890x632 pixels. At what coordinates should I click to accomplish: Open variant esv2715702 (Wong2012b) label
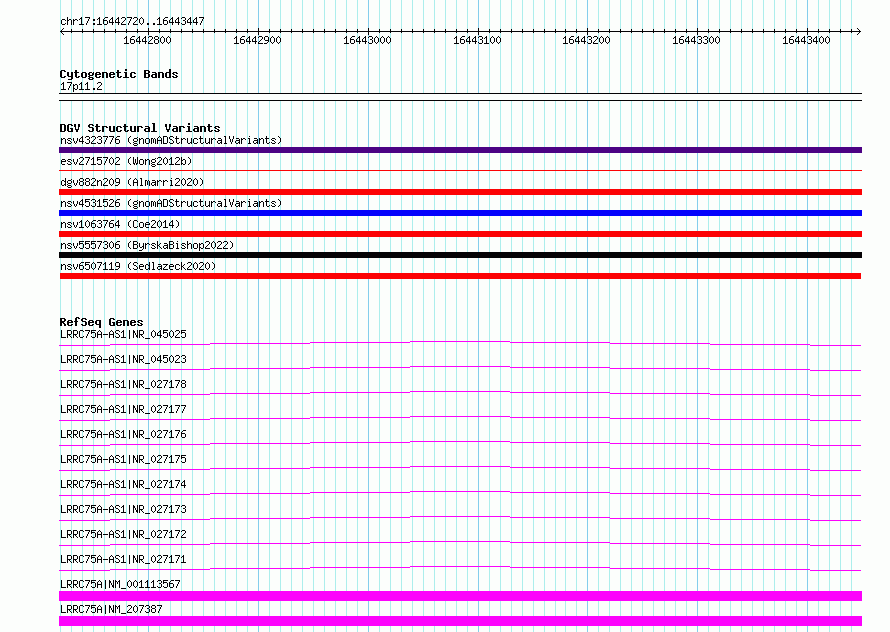(x=126, y=161)
